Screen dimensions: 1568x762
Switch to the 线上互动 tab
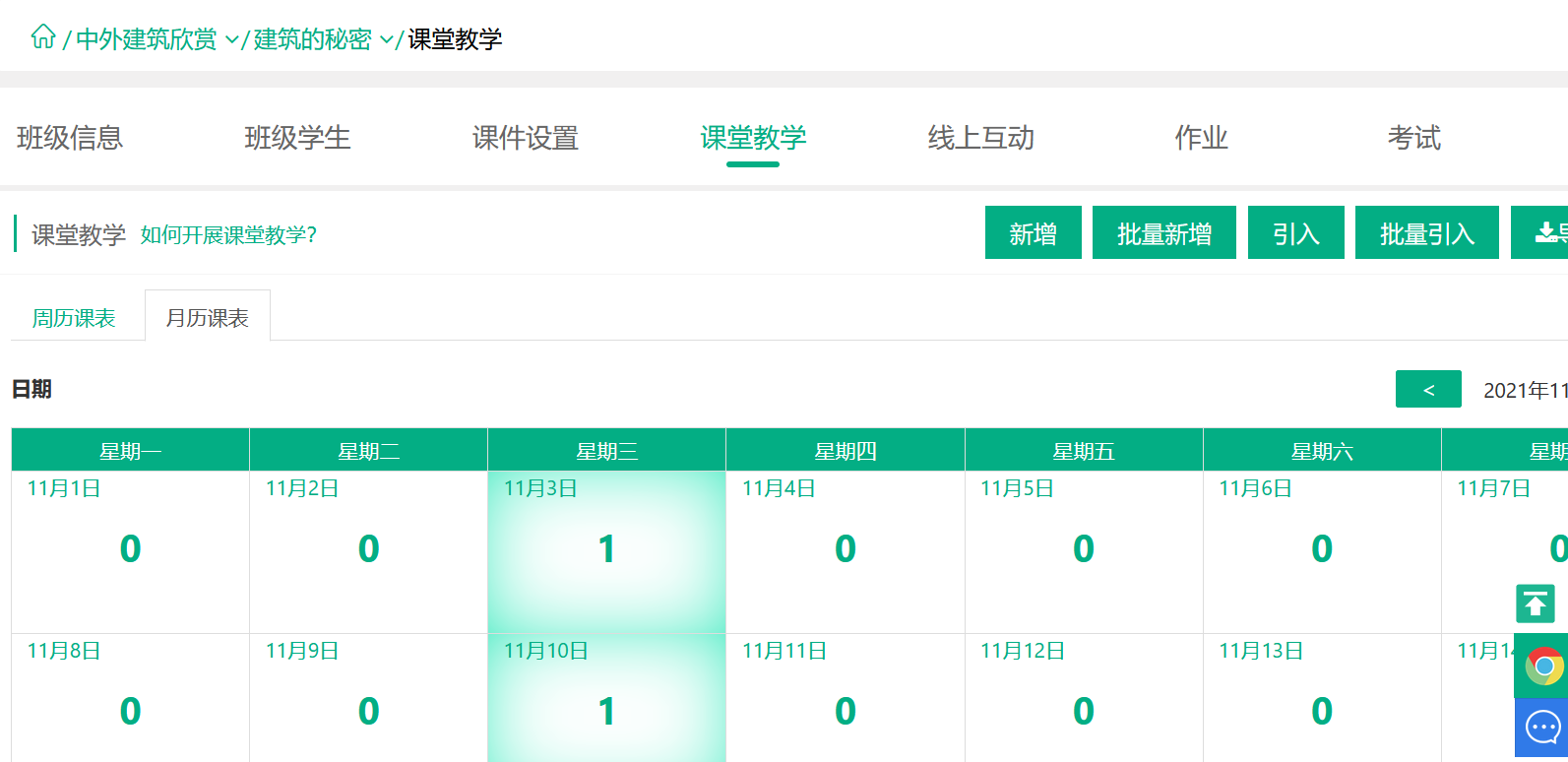click(x=980, y=138)
